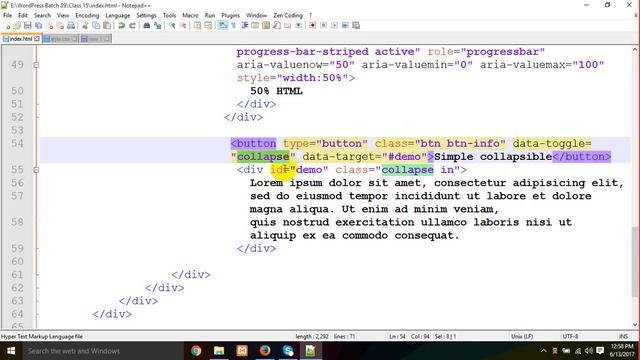Click the Replace toolbar icon

click(x=158, y=25)
